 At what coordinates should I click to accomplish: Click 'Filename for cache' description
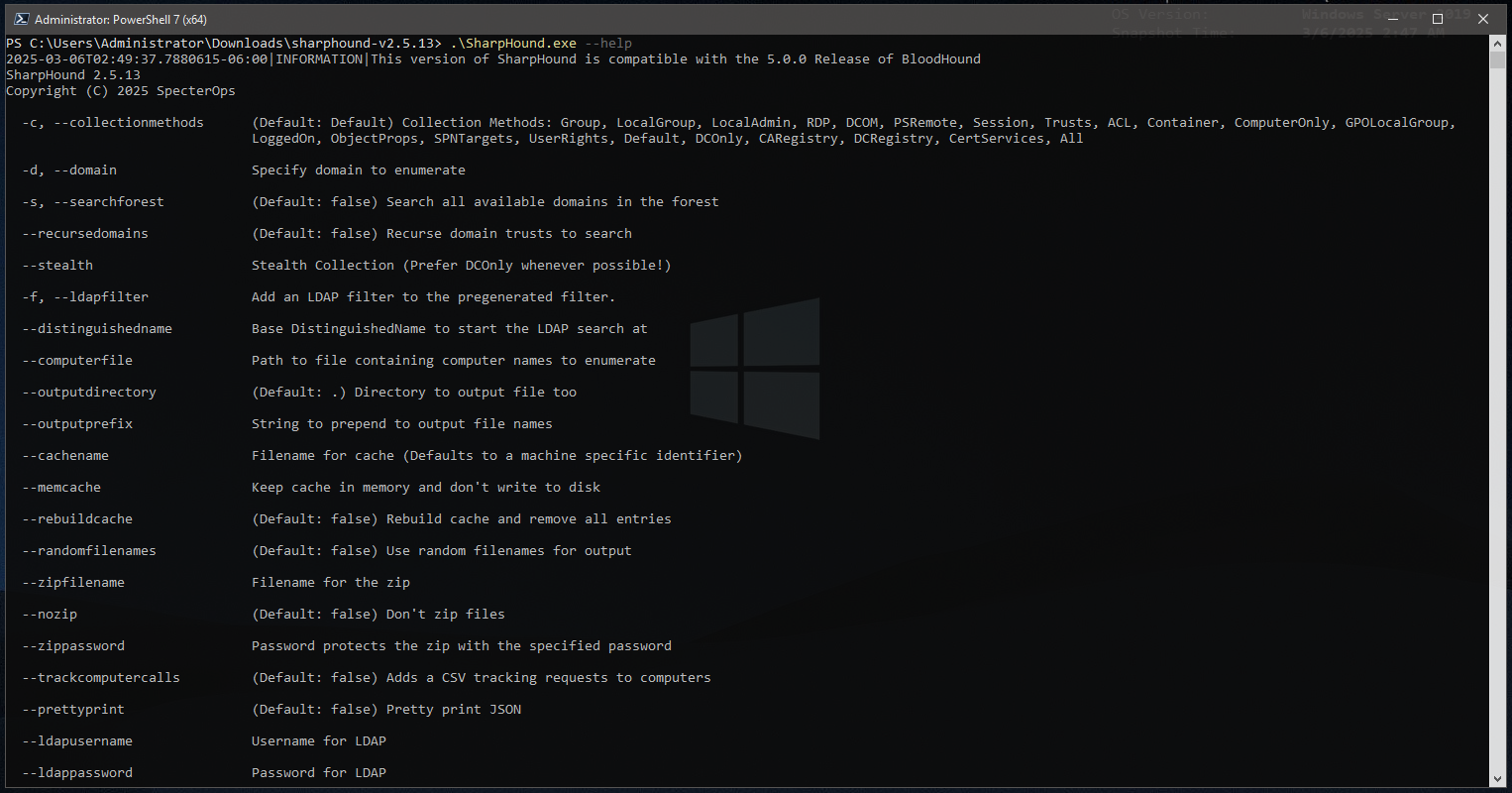[x=497, y=456]
